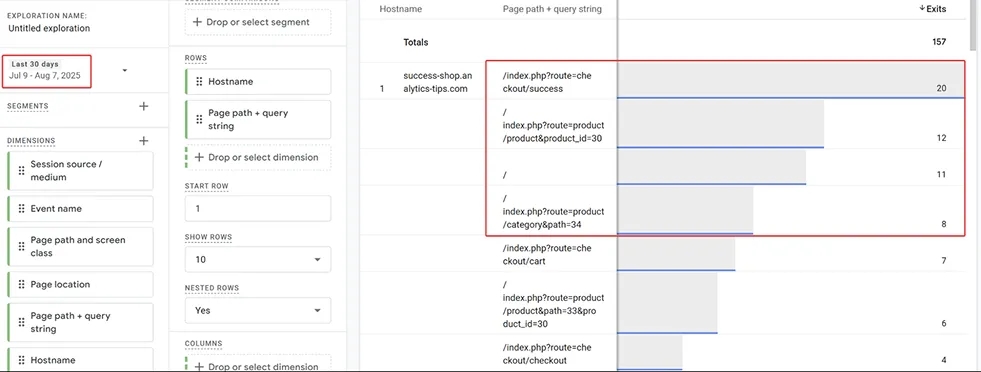This screenshot has width=981, height=372.
Task: Edit the Start Row input field
Action: click(x=258, y=209)
